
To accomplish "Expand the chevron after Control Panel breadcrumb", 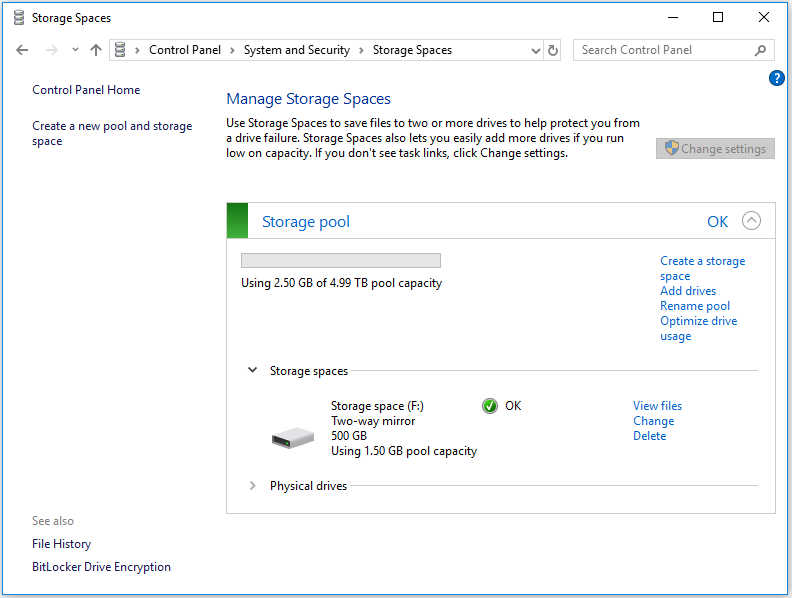I will pos(232,50).
